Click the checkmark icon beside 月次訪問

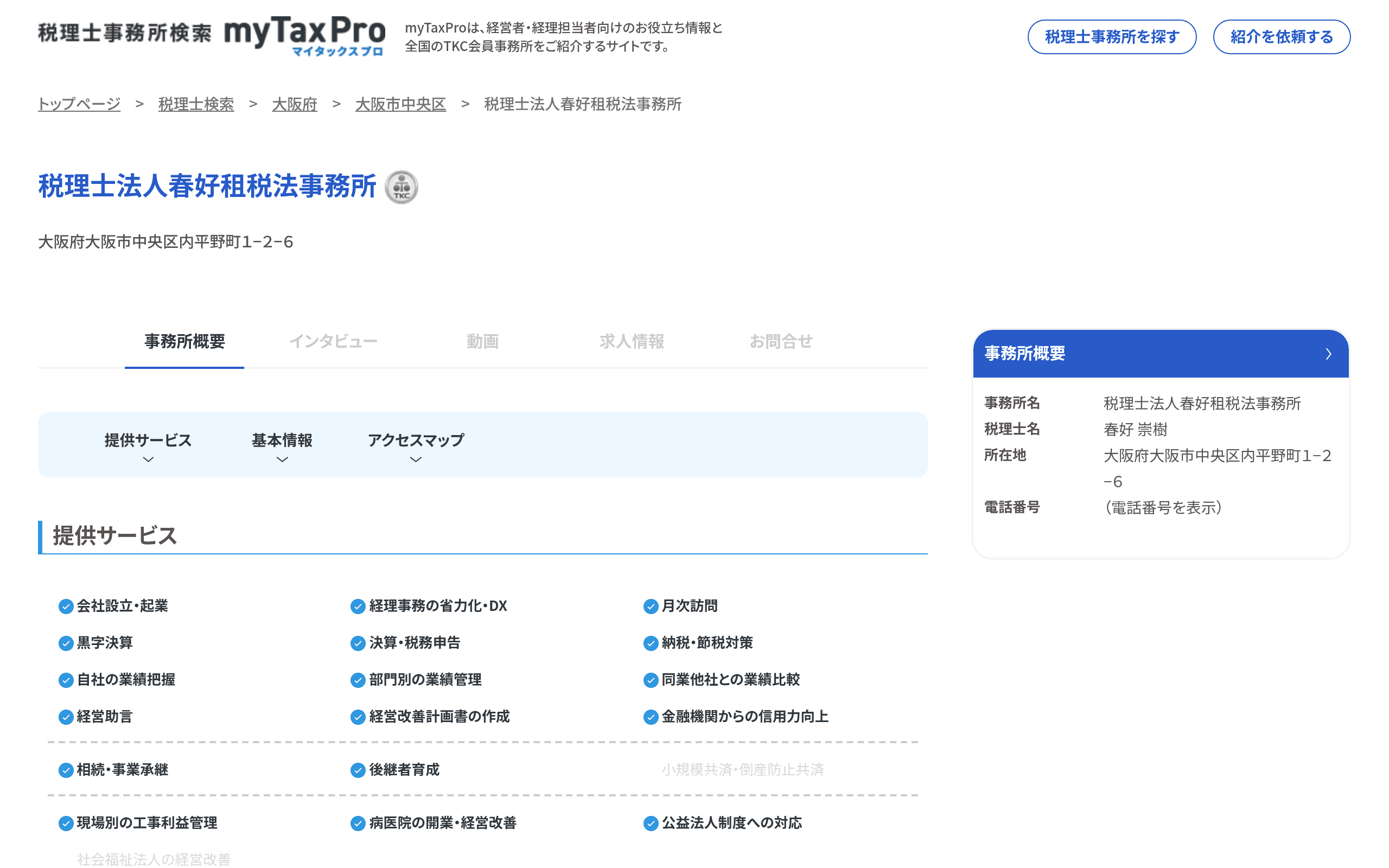[651, 606]
